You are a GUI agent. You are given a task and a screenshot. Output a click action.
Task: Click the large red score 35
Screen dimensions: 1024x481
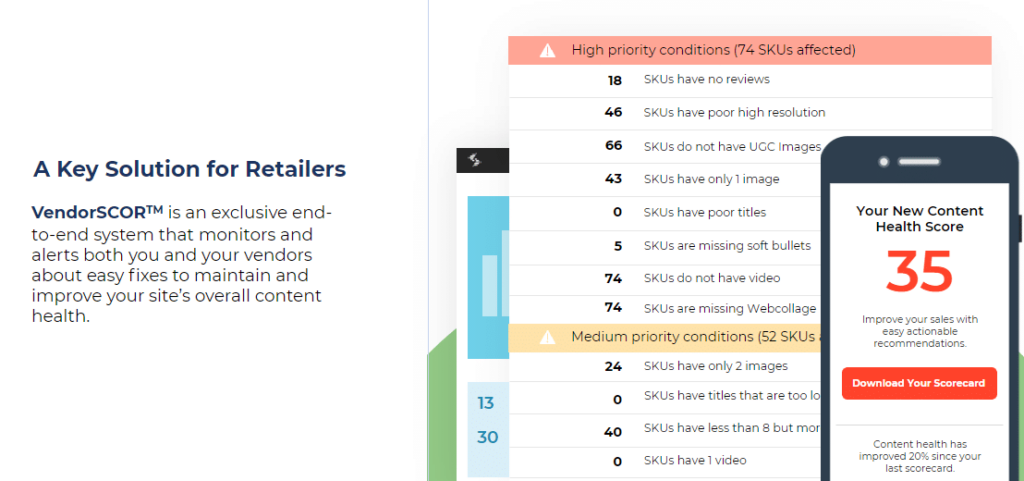pos(919,272)
